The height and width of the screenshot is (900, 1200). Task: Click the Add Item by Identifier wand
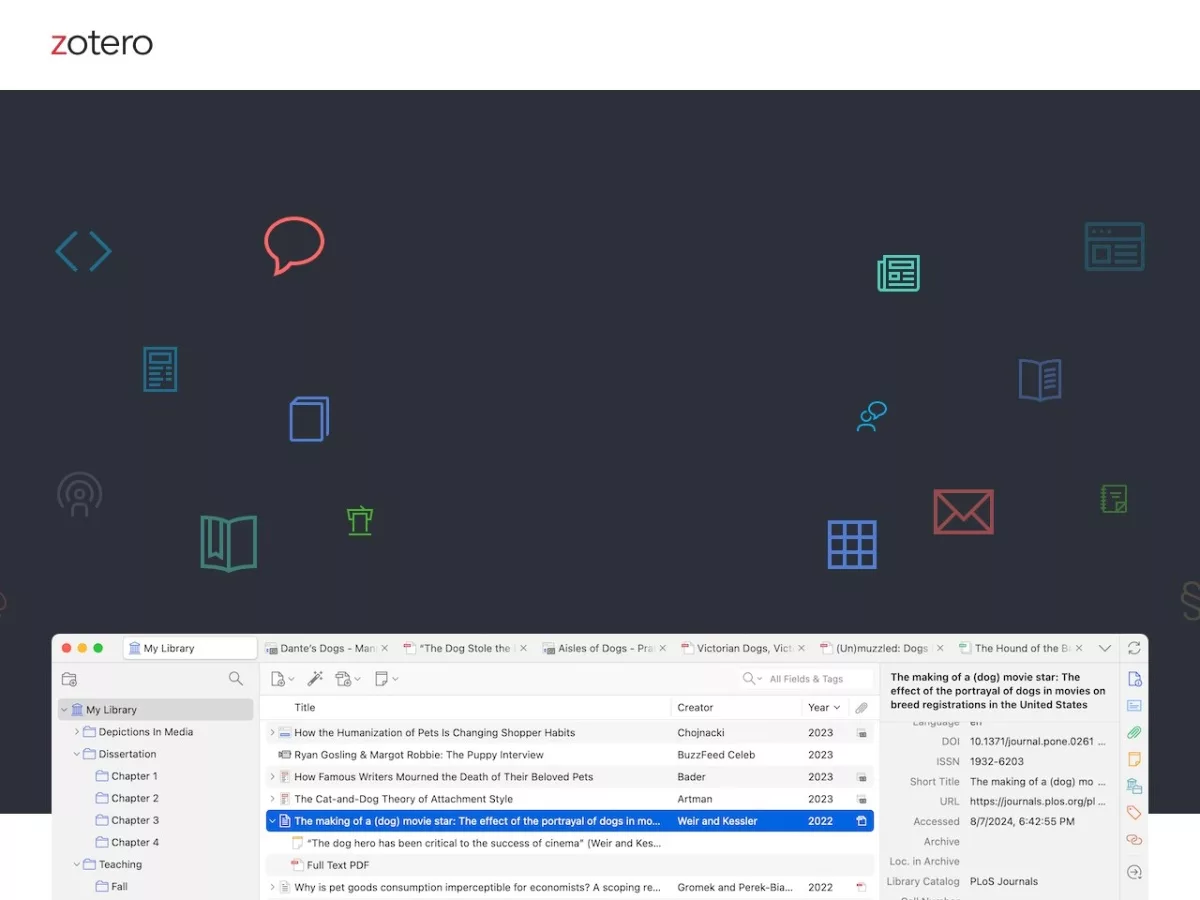coord(315,679)
